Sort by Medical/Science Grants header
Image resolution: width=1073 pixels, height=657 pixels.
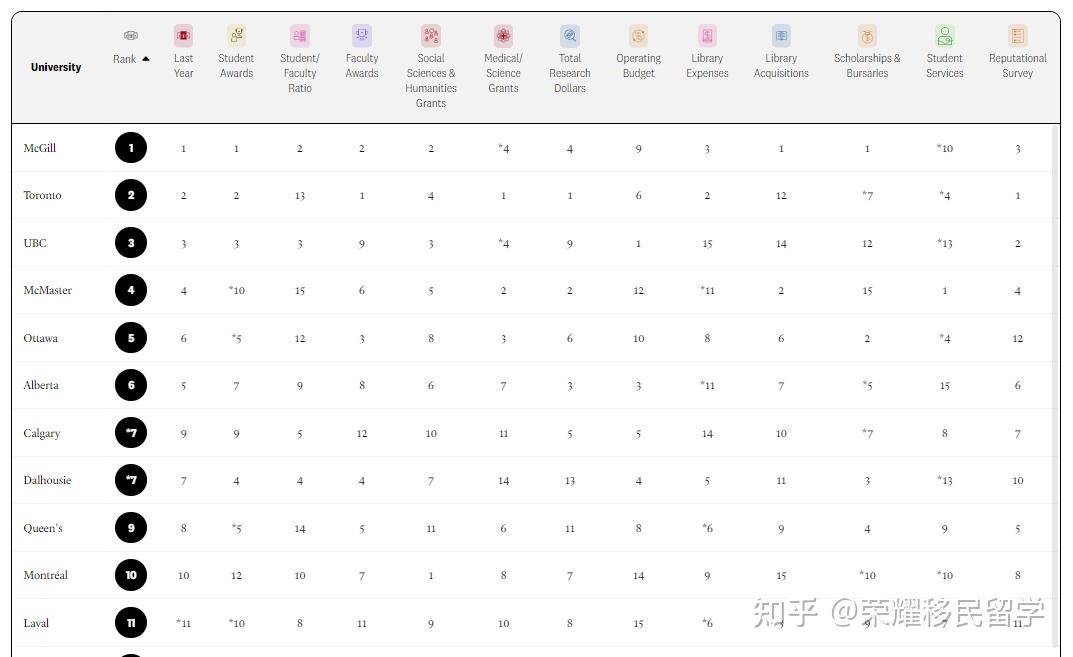point(504,73)
